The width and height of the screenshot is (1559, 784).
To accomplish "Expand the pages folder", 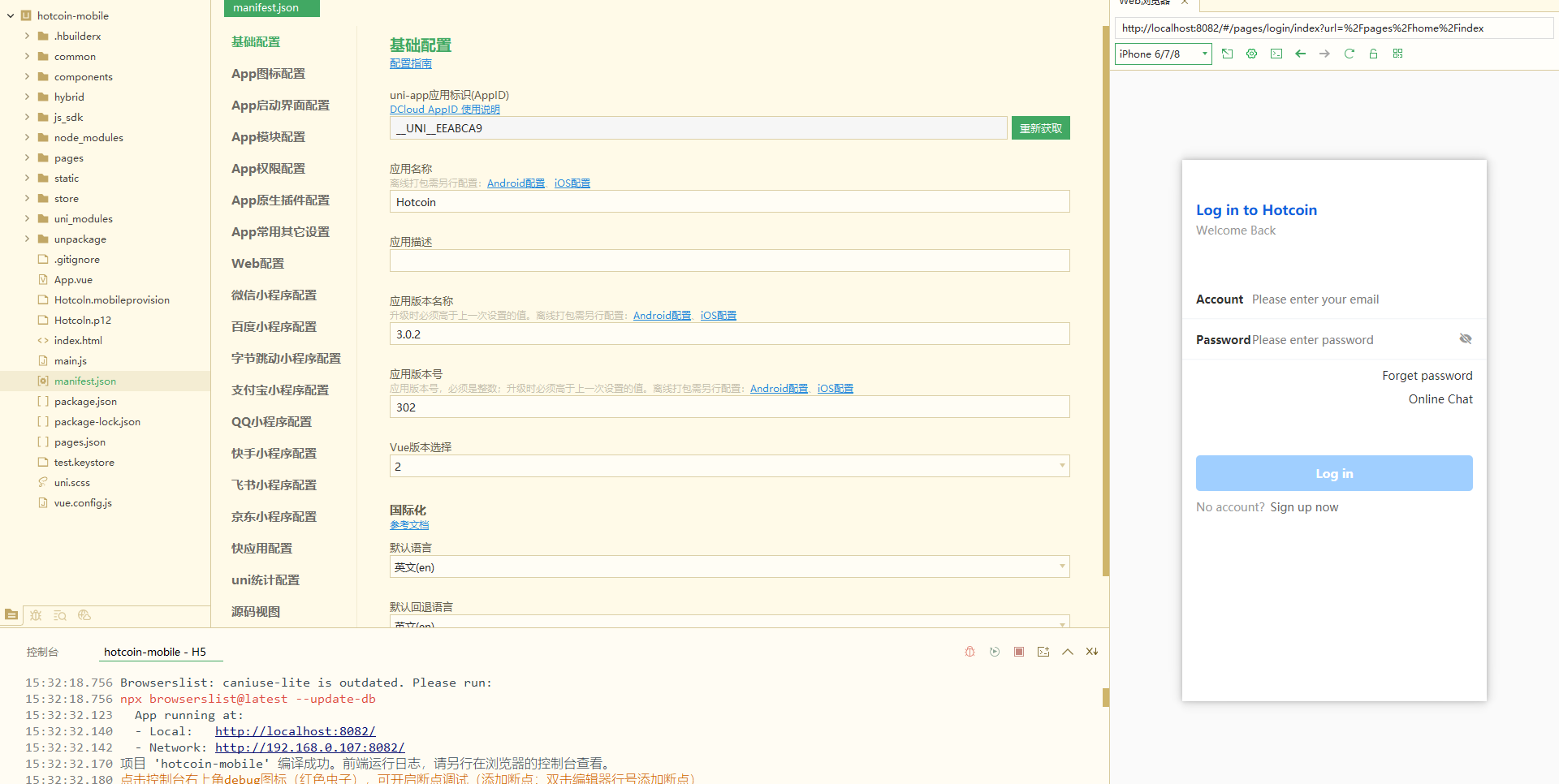I will coord(27,157).
